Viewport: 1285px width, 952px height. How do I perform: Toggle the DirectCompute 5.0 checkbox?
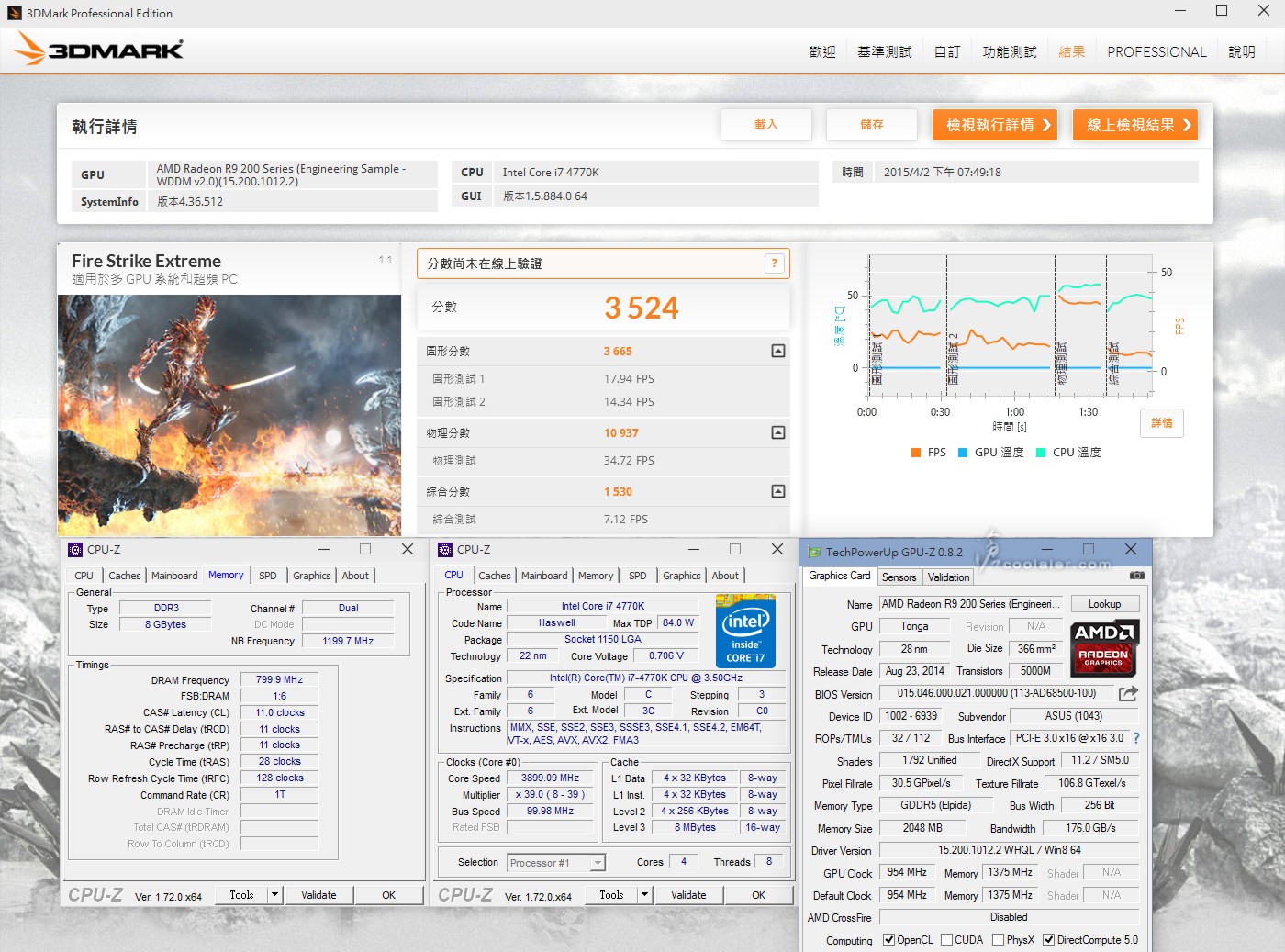[x=1048, y=940]
